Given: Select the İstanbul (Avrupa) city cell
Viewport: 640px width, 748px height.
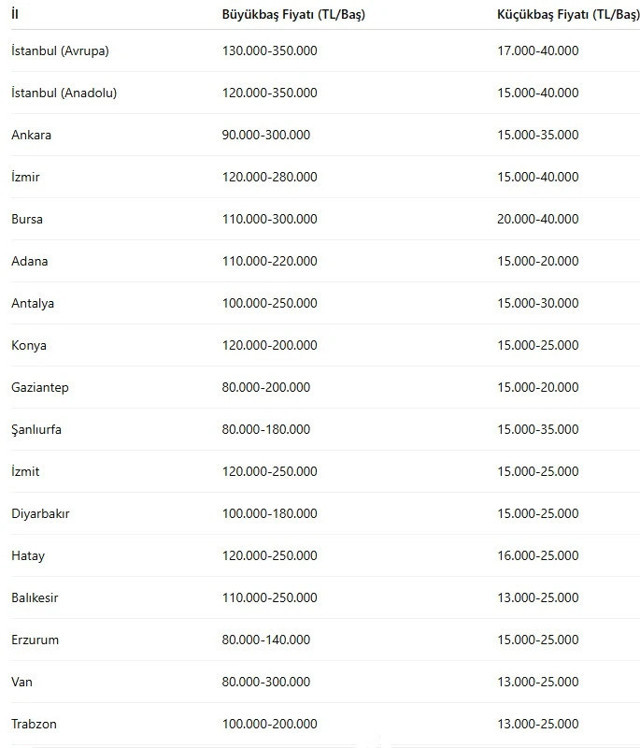Looking at the screenshot, I should (x=60, y=51).
